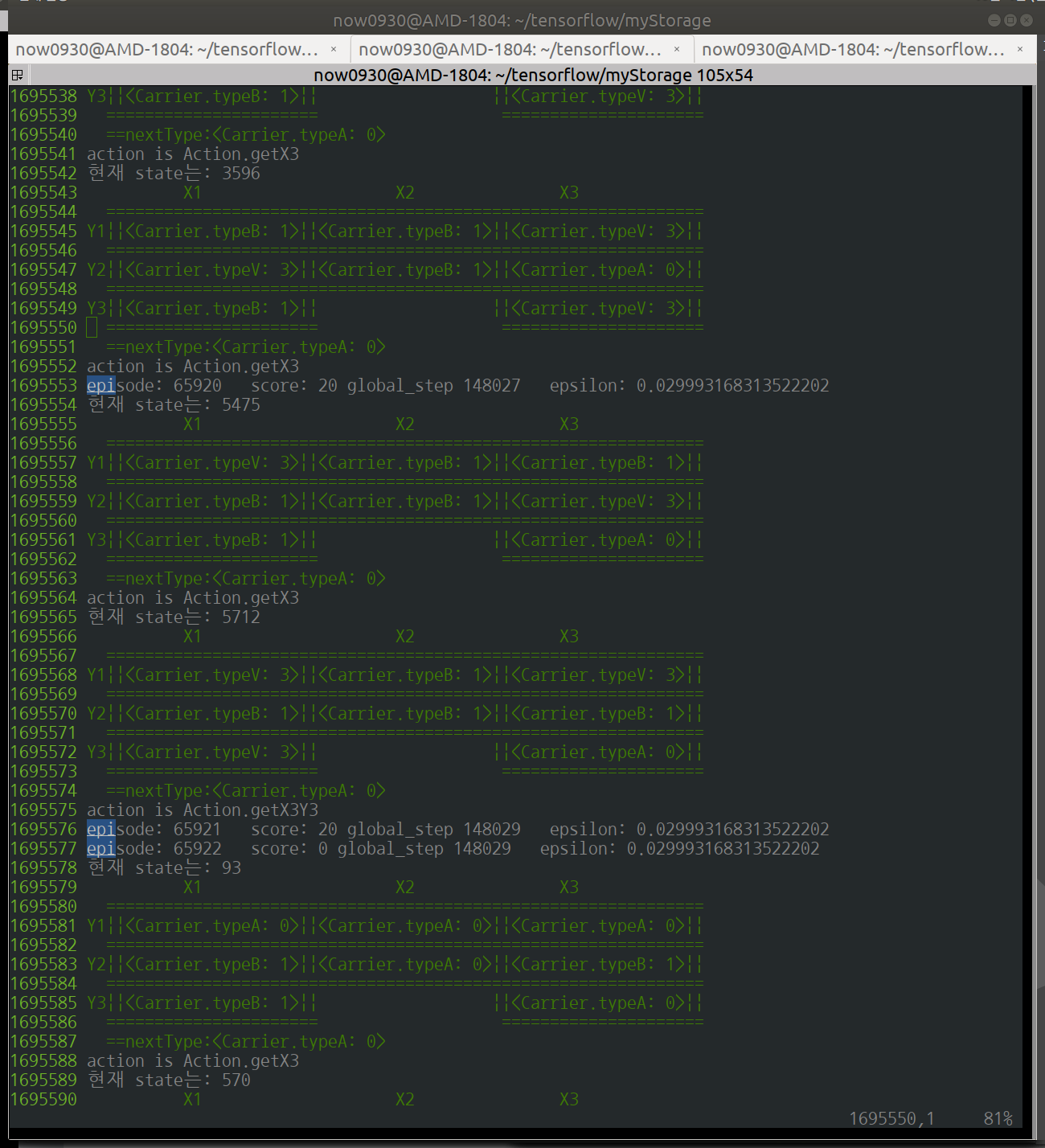Close the terminal window

[1027, 20]
